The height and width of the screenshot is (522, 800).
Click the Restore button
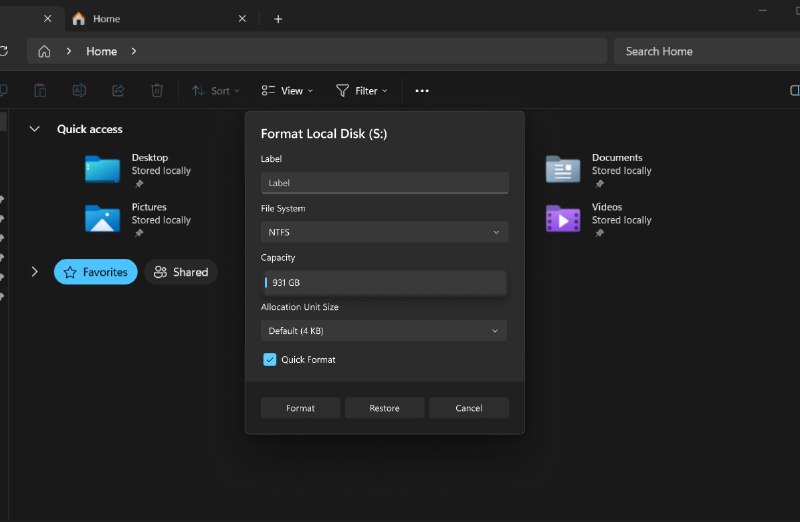pyautogui.click(x=384, y=408)
